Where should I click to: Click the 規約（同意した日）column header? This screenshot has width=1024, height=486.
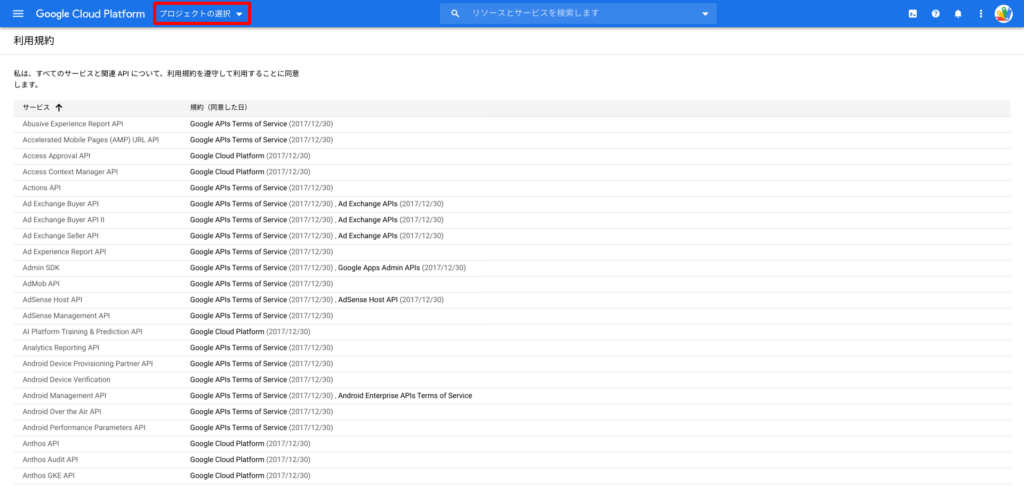[x=218, y=107]
